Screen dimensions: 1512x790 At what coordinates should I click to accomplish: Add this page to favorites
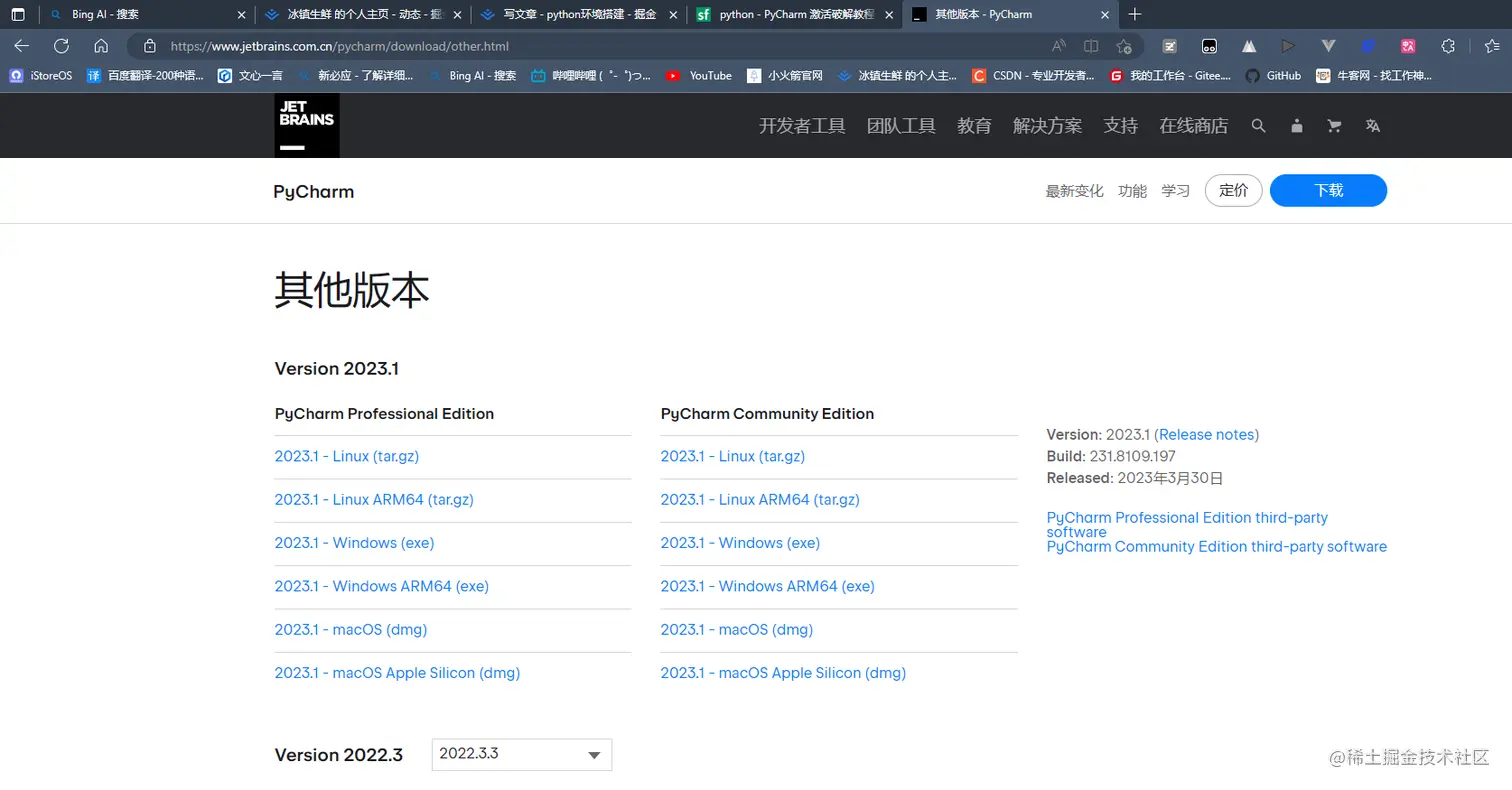coord(1124,46)
